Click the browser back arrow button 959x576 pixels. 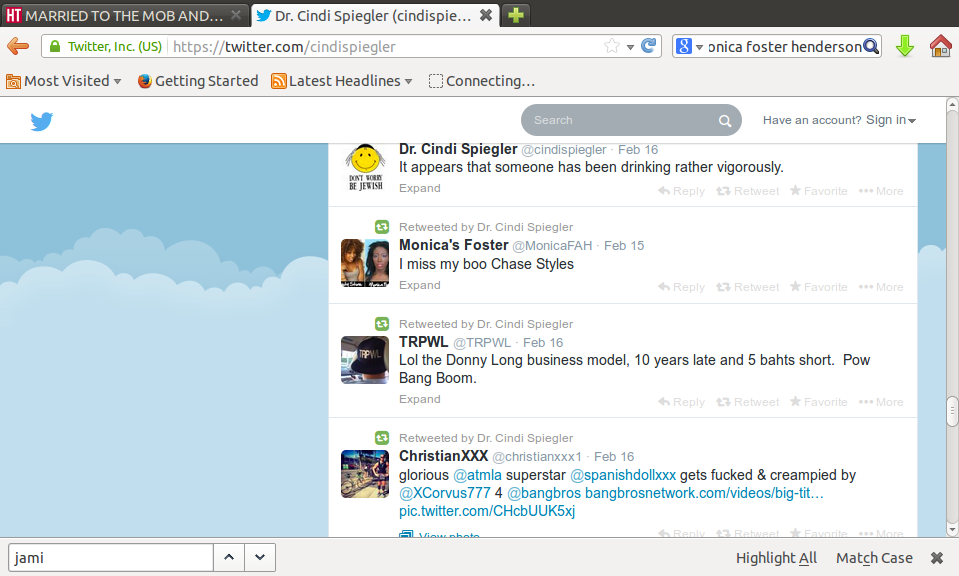pyautogui.click(x=18, y=46)
